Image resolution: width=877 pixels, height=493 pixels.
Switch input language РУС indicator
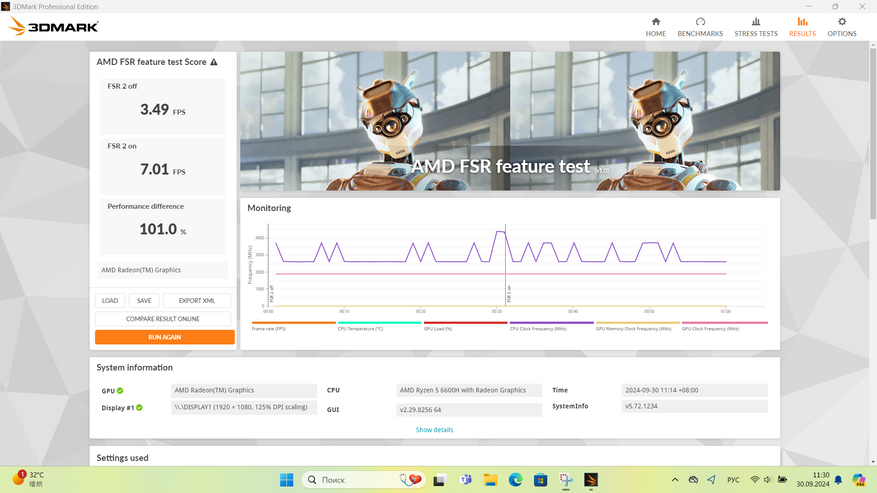733,480
